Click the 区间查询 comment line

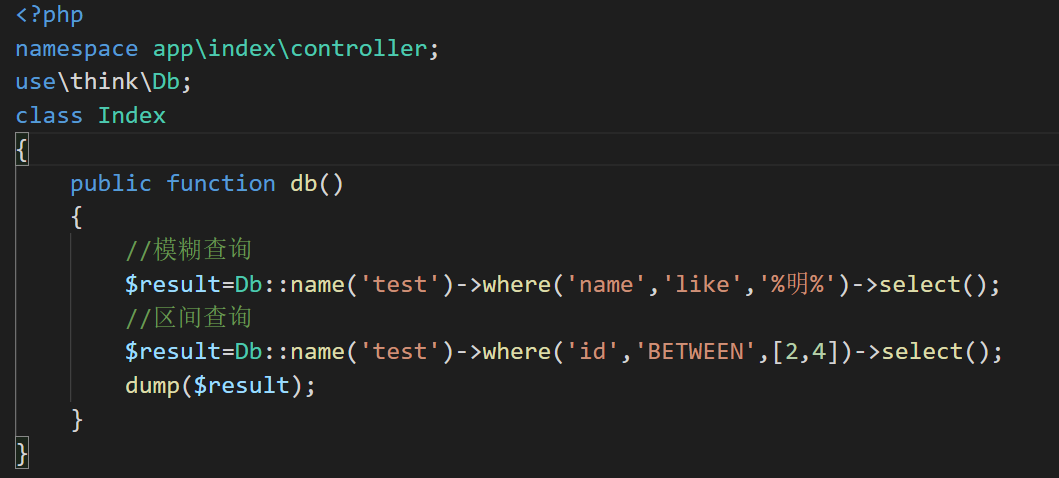pos(188,318)
